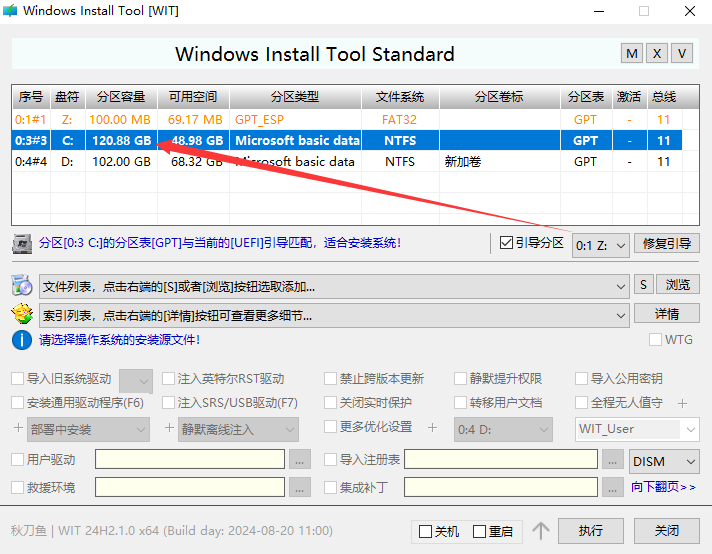The height and width of the screenshot is (554, 712).
Task: Click plus icon beside 部署中安装 dropdown
Action: [x=18, y=428]
